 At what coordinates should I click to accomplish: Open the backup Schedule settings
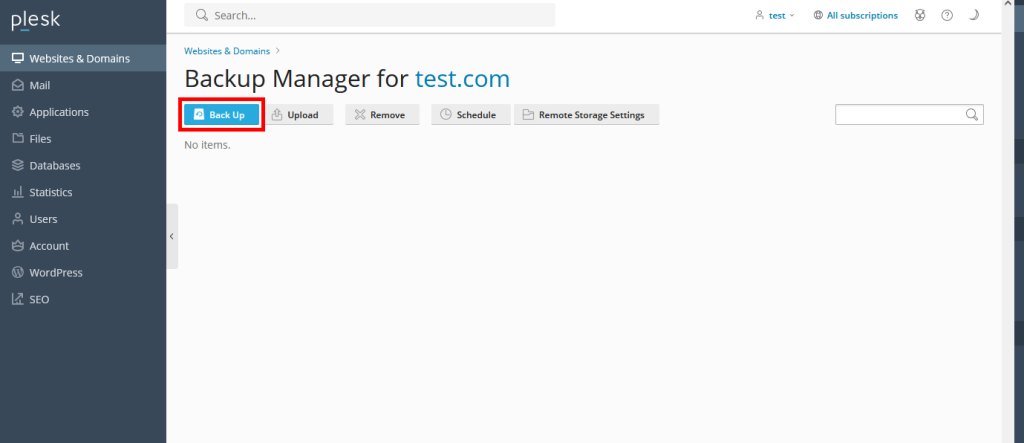(470, 115)
